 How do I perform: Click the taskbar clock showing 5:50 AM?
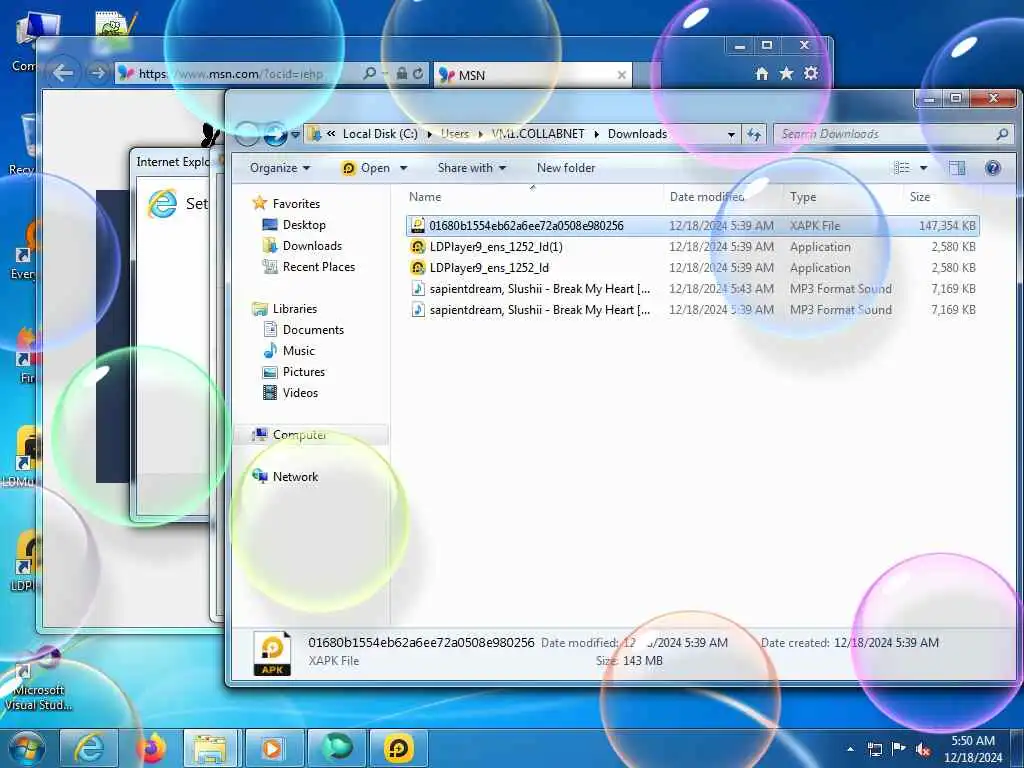pos(973,749)
